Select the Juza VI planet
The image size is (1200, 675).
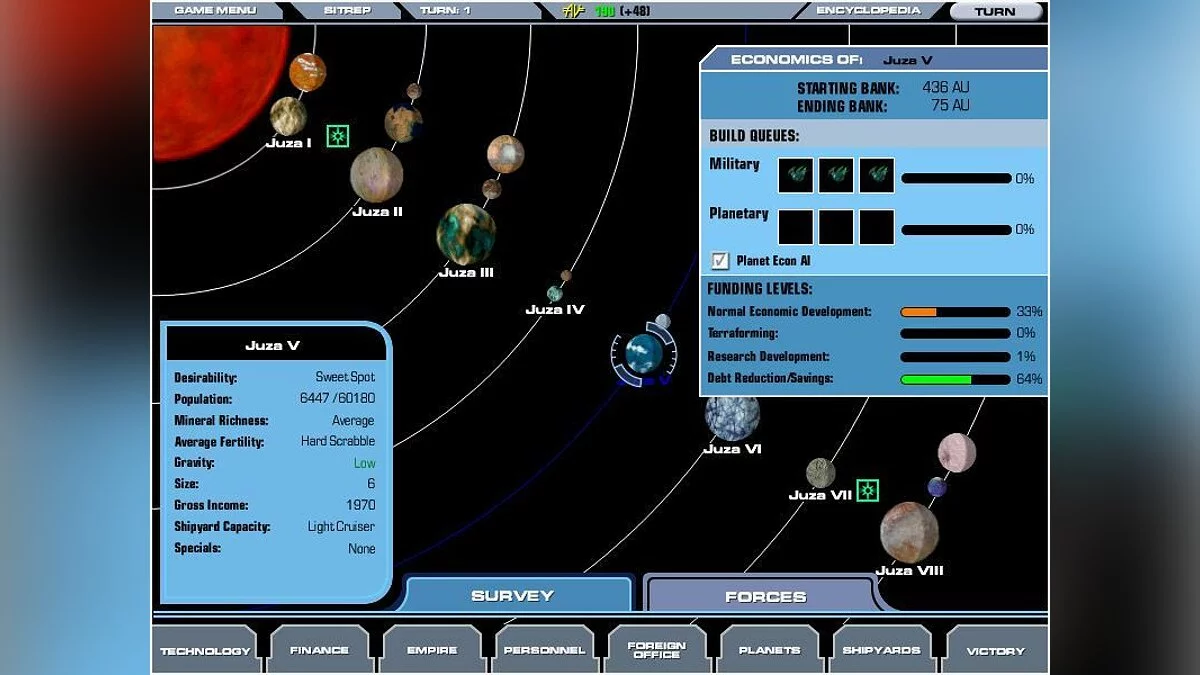click(x=732, y=416)
